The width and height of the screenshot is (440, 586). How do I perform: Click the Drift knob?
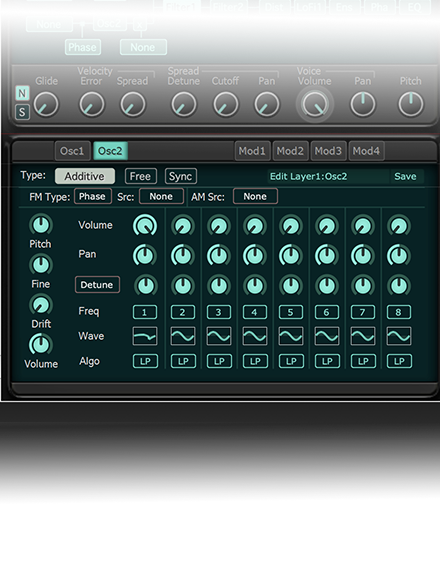(x=41, y=305)
